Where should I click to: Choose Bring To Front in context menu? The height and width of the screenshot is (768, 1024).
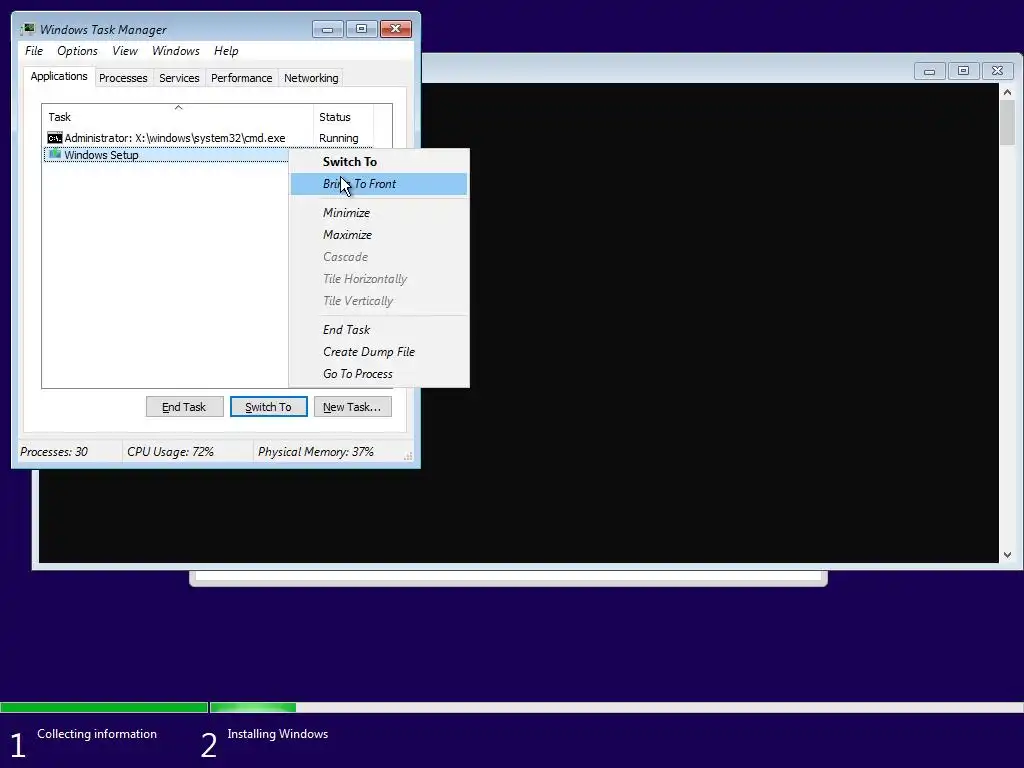point(379,184)
